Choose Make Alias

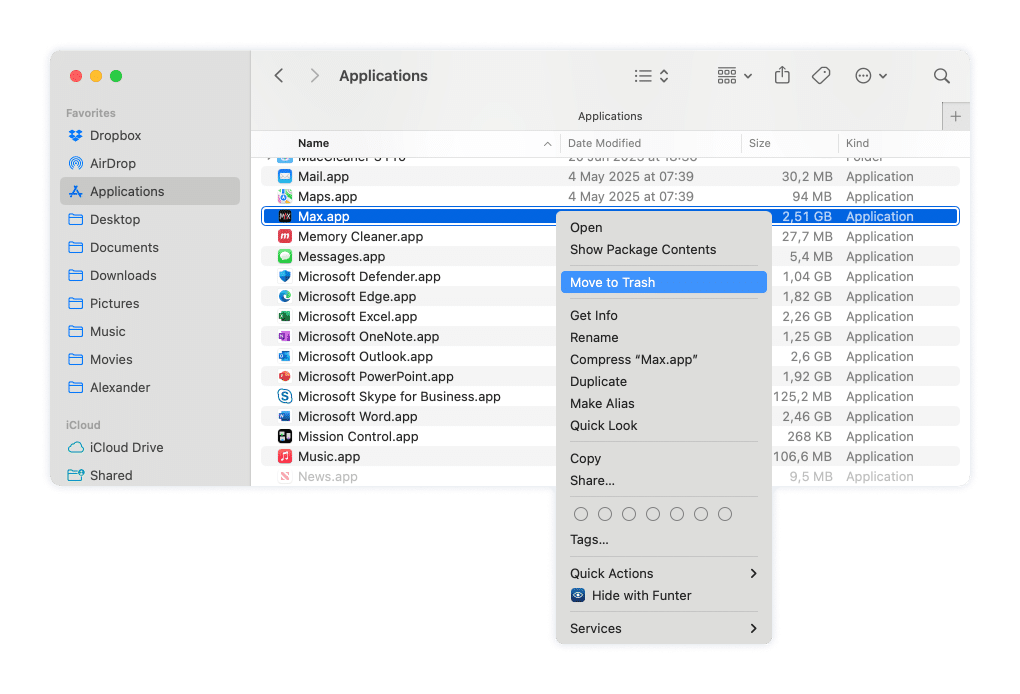(664, 403)
